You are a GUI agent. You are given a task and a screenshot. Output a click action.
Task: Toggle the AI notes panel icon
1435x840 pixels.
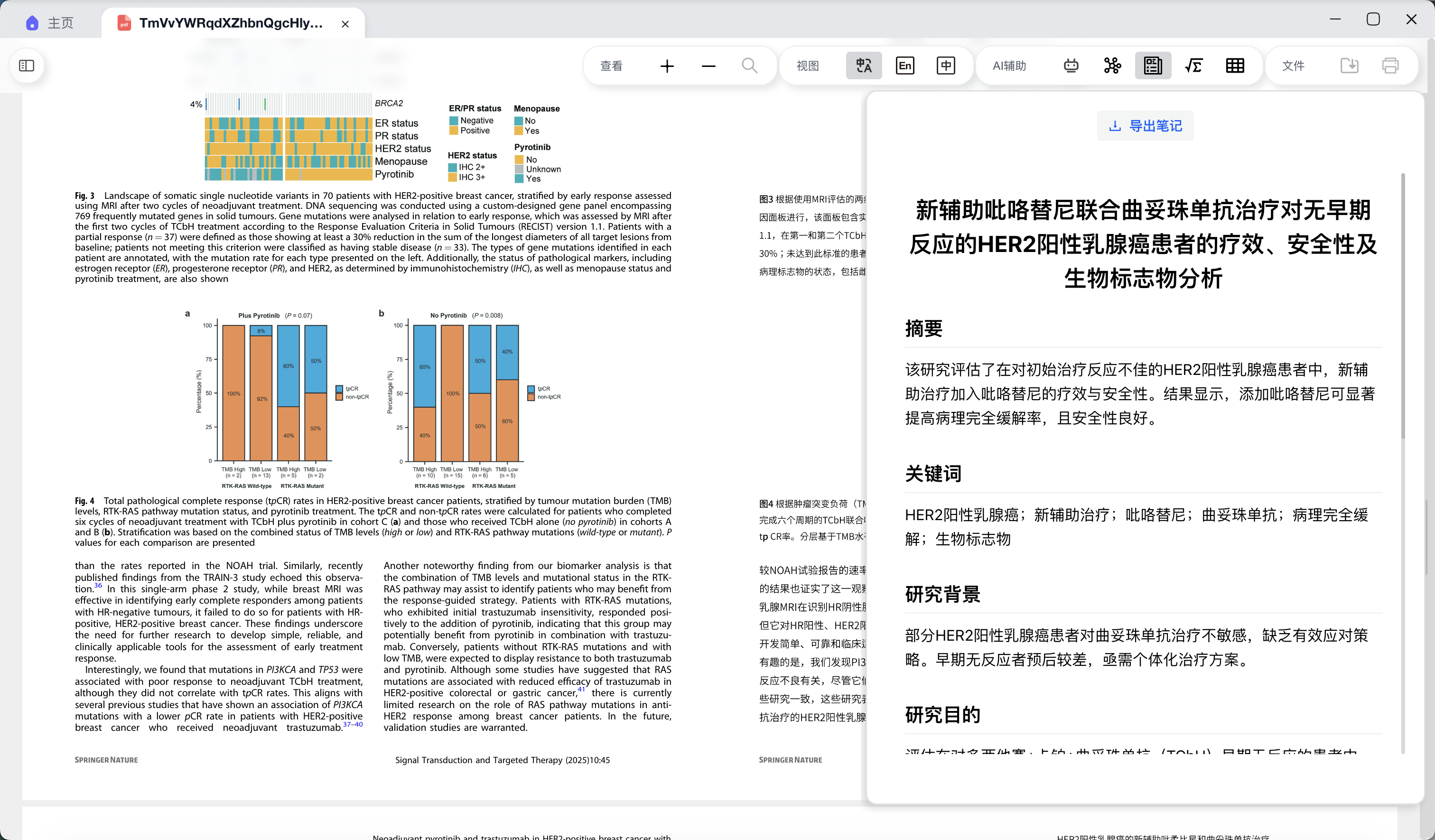tap(1153, 66)
